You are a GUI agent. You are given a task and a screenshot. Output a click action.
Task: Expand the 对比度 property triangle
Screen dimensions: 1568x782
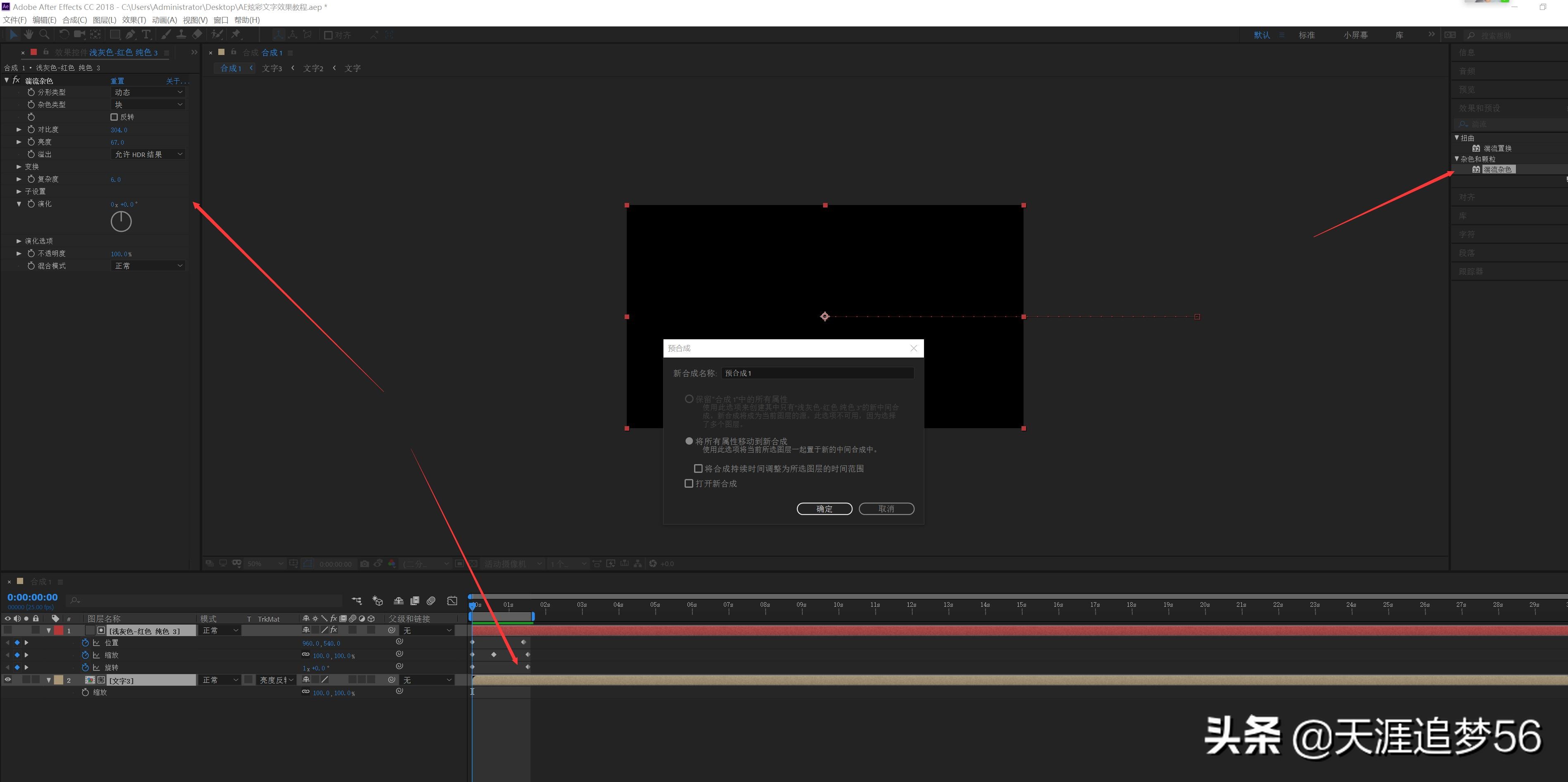click(19, 130)
